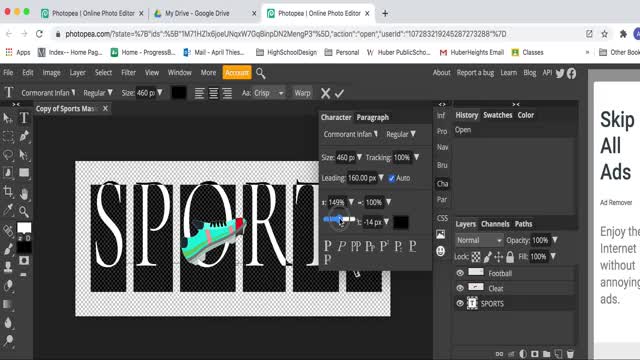Select the Crop tool

8,191
